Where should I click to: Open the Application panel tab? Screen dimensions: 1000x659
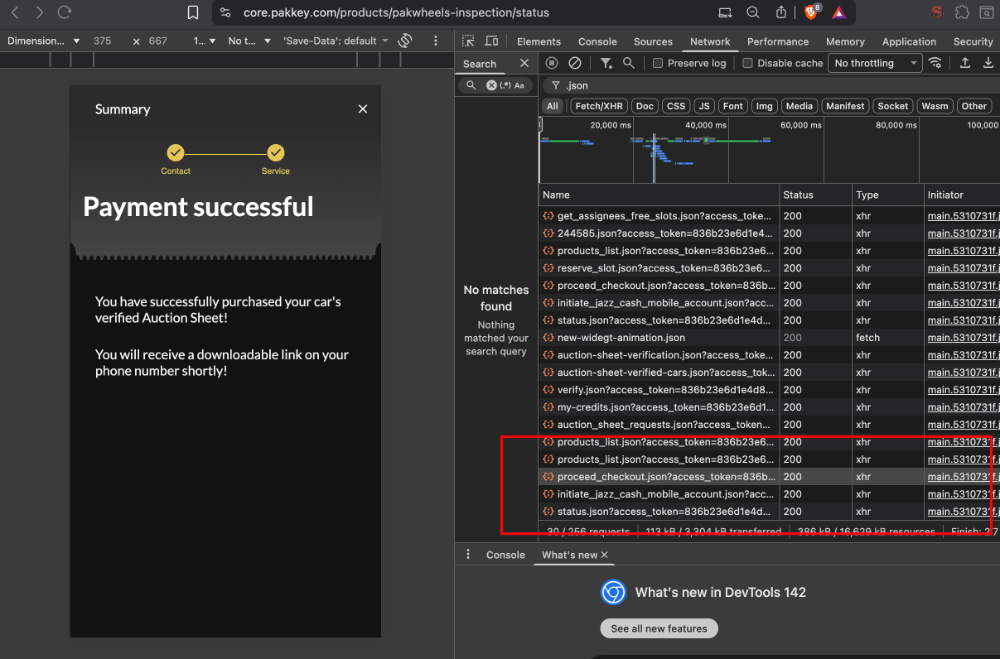[x=909, y=41]
